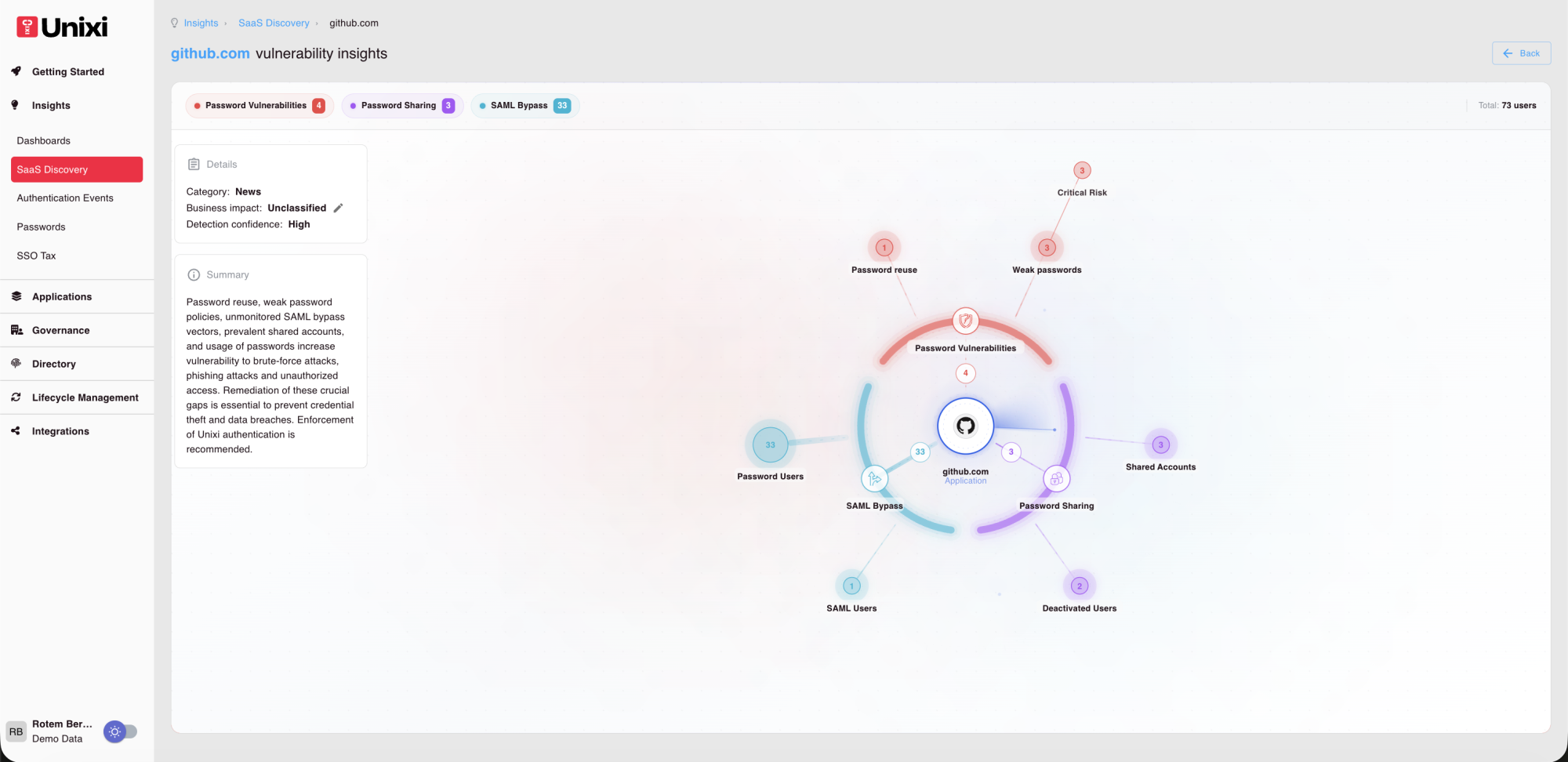Image resolution: width=1568 pixels, height=762 pixels.
Task: Toggle the Password Sharing filter chip
Action: coord(402,106)
